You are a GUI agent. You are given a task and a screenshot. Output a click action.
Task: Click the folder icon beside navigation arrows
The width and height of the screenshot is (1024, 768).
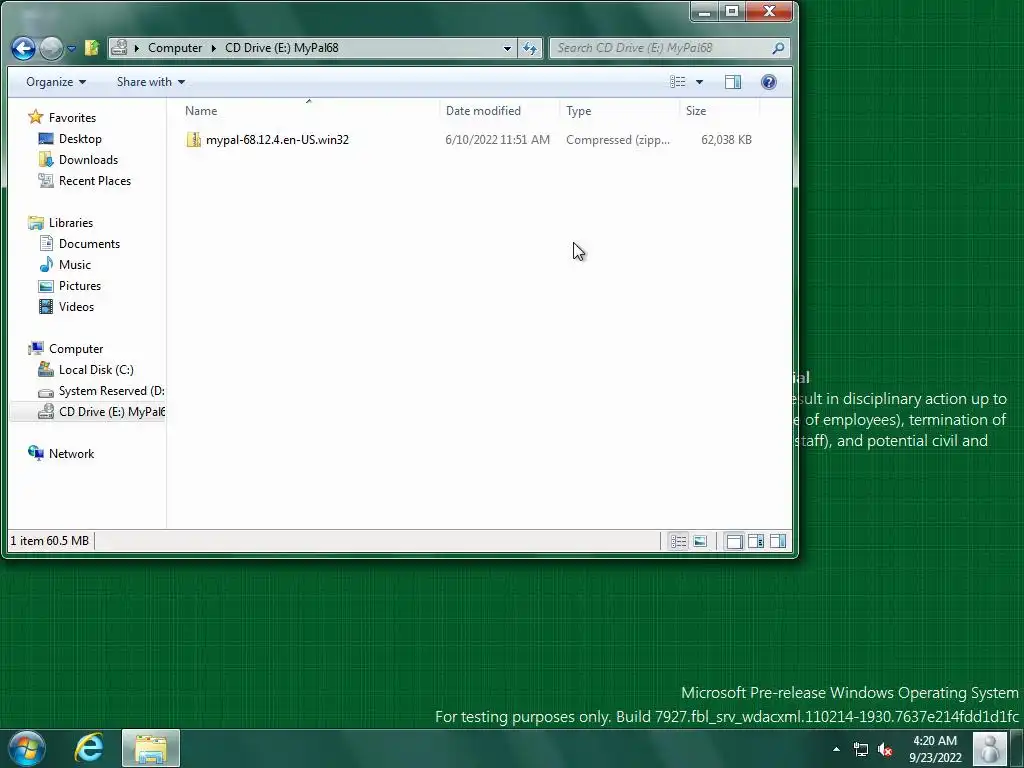91,48
